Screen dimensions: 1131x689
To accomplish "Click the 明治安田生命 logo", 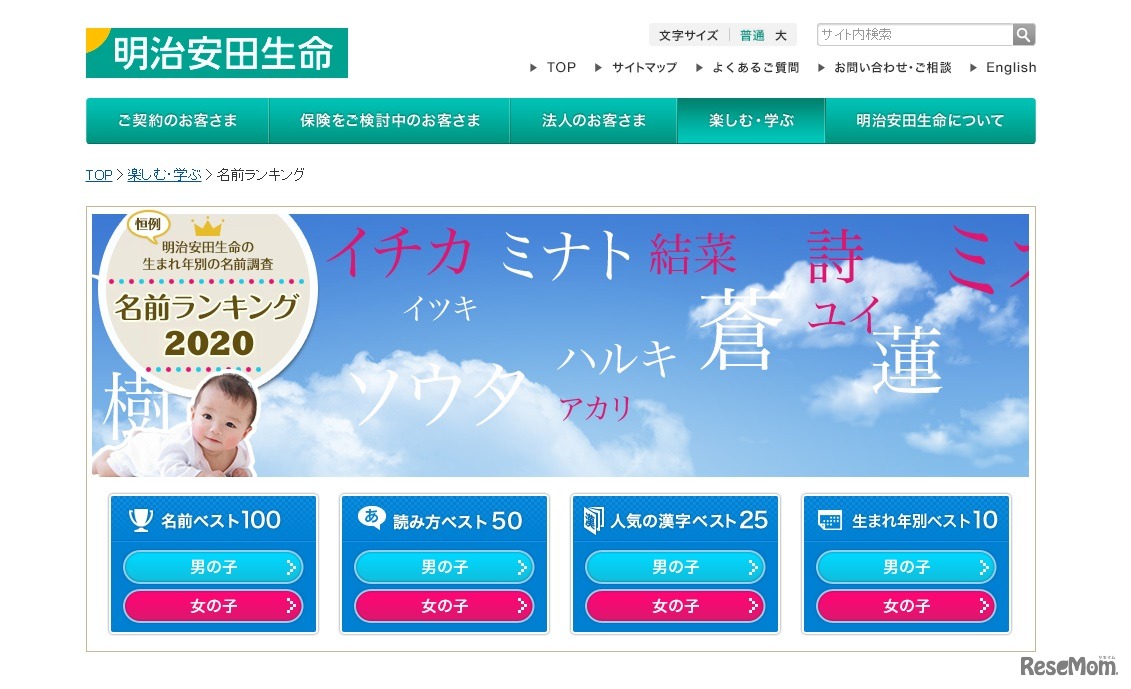I will click(216, 53).
